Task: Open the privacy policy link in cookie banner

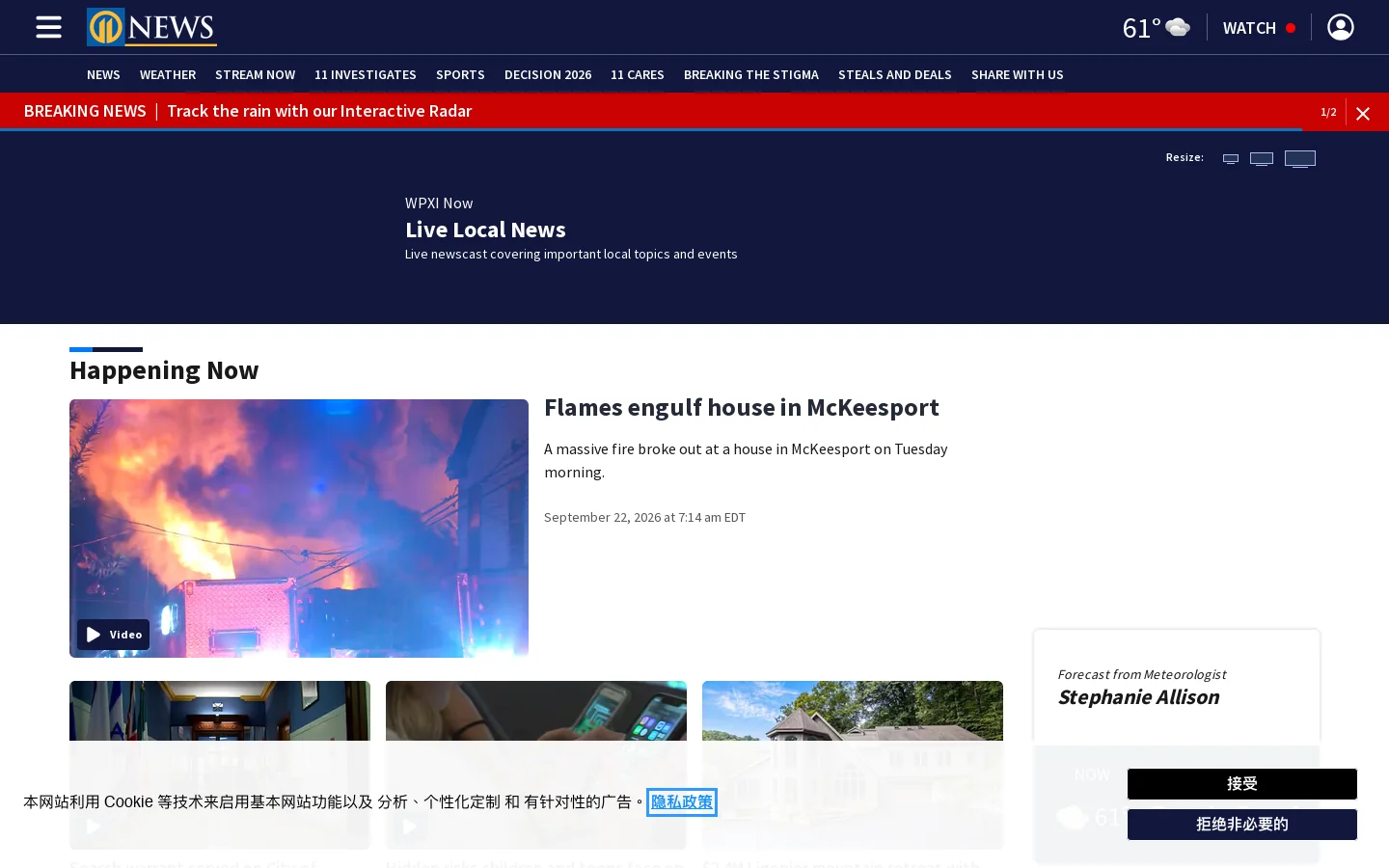Action: point(682,802)
